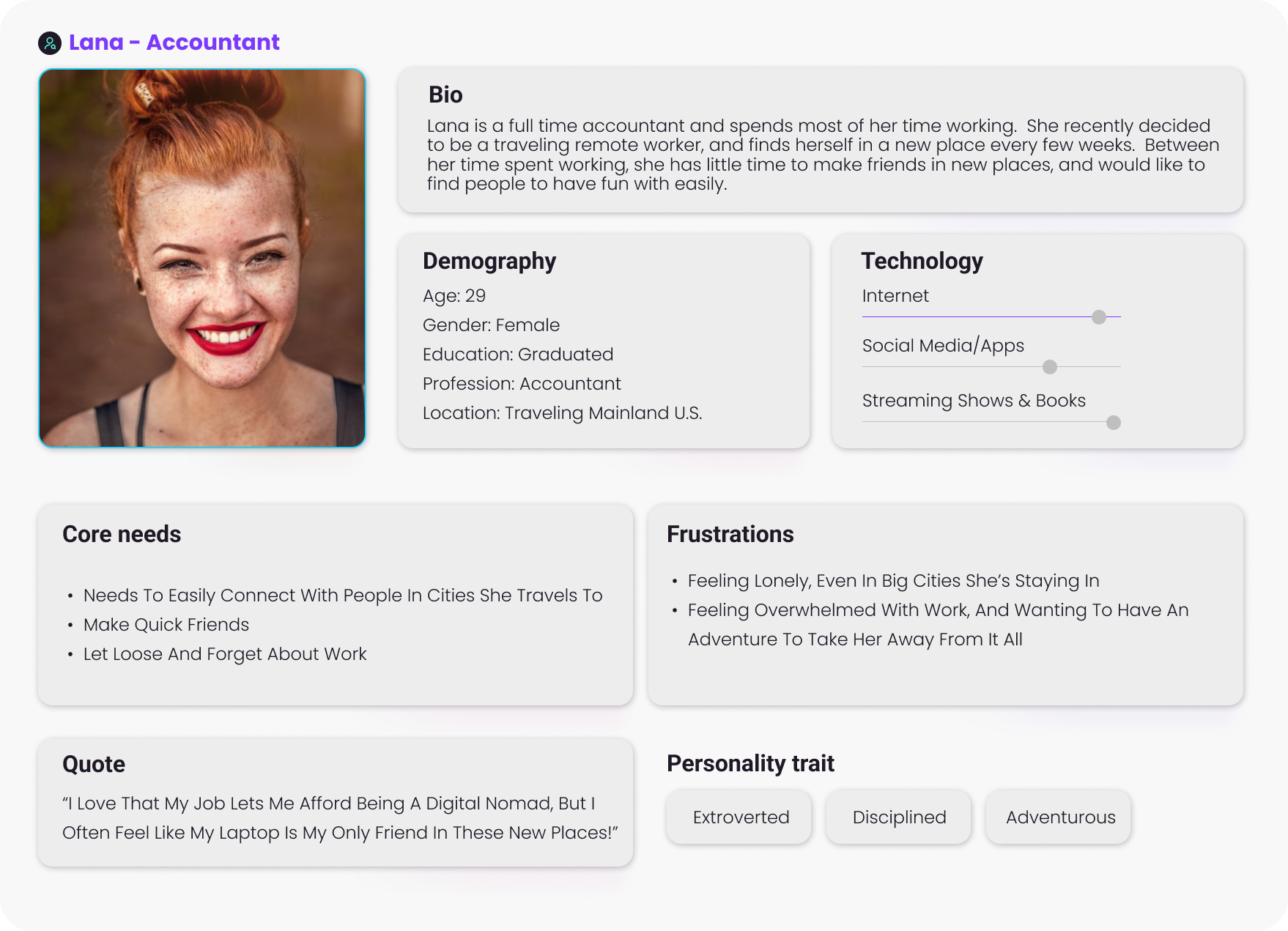Adjust the Streaming Shows & Books slider handle
1288x931 pixels.
pos(1114,423)
